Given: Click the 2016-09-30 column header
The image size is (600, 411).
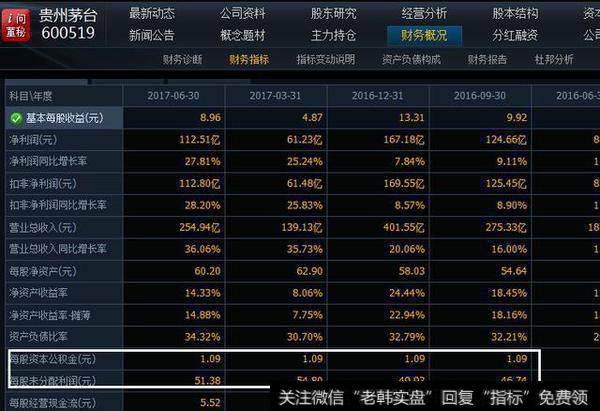Looking at the screenshot, I should (480, 96).
